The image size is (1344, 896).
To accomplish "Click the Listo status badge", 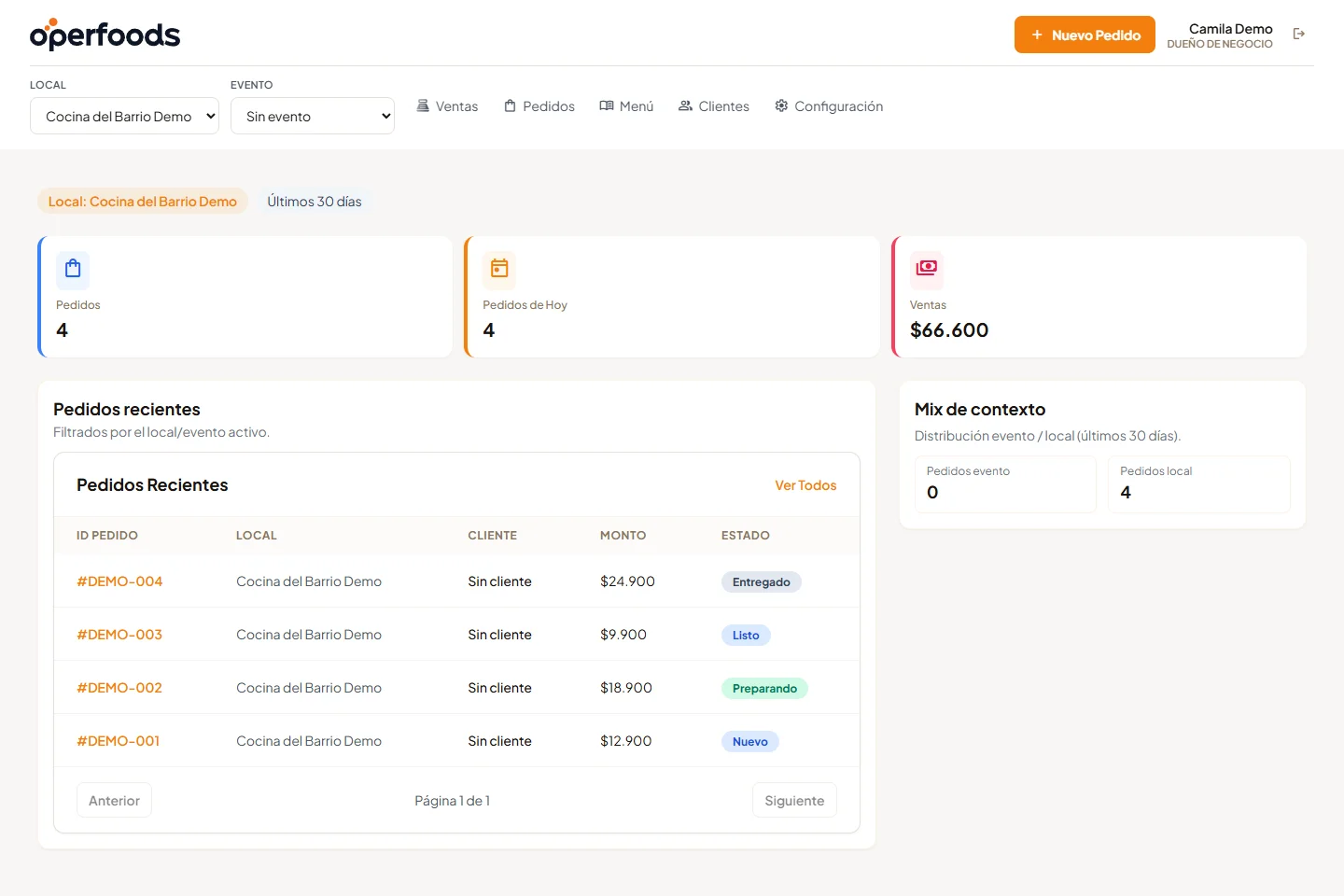I will pos(746,636).
